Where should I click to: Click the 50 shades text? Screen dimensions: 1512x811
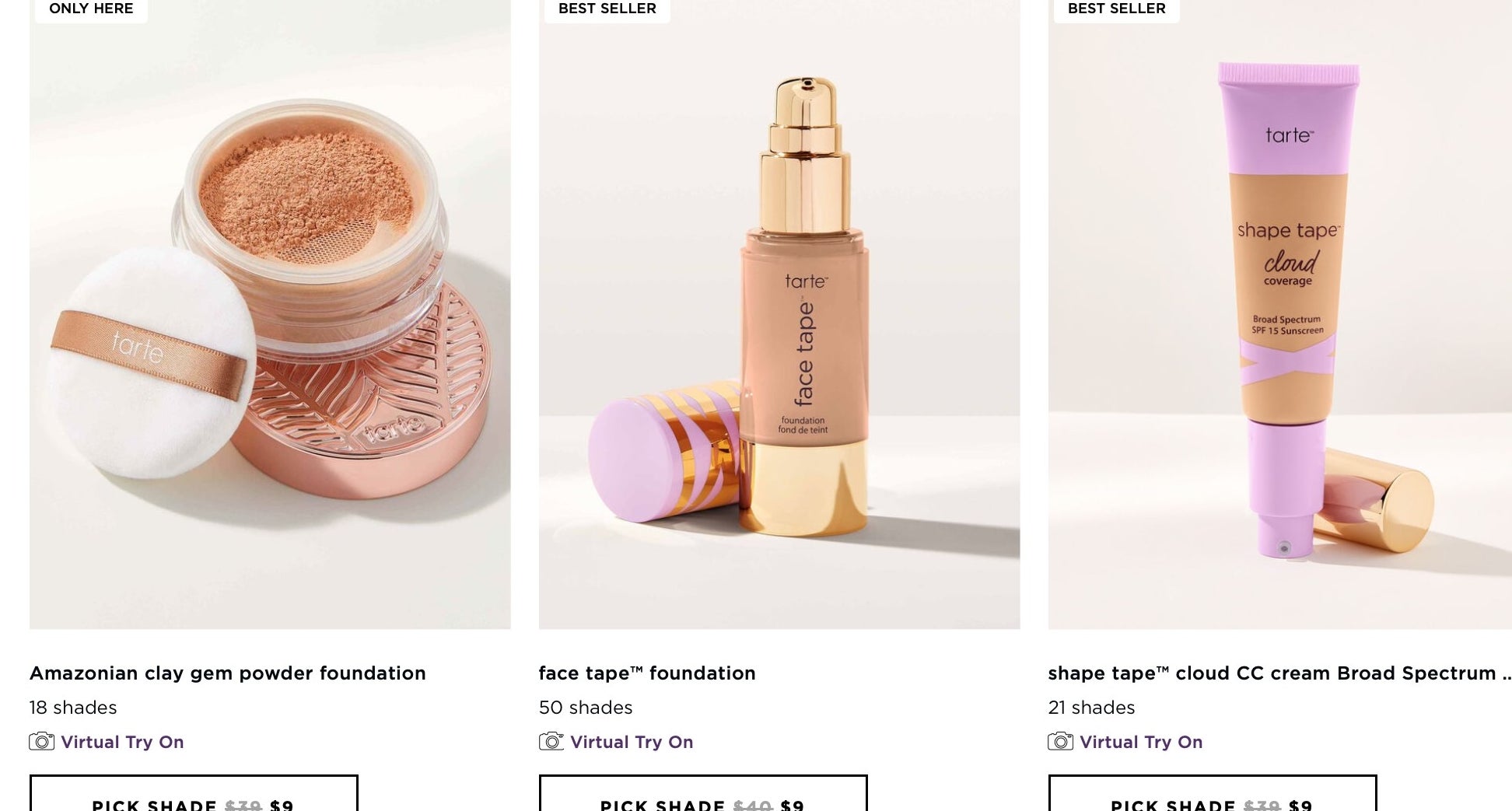click(x=586, y=708)
